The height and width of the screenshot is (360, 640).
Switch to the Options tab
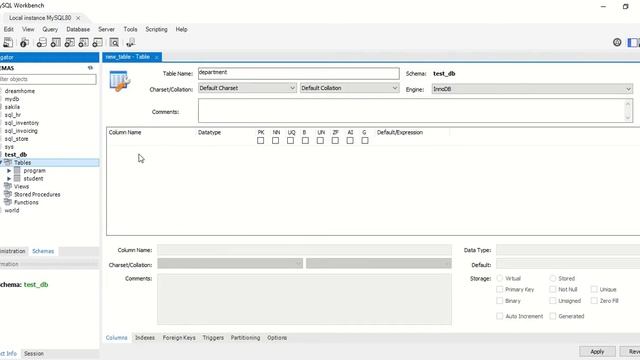277,338
